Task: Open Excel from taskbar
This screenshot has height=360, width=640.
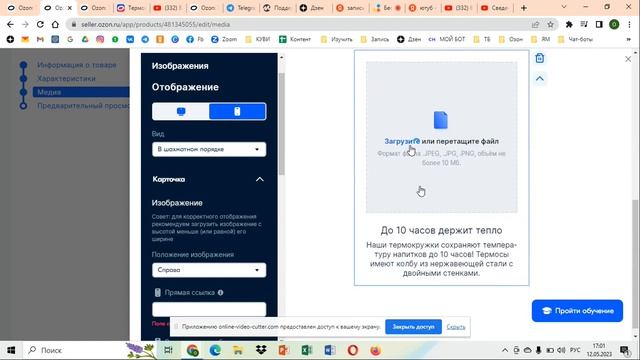Action: point(307,350)
